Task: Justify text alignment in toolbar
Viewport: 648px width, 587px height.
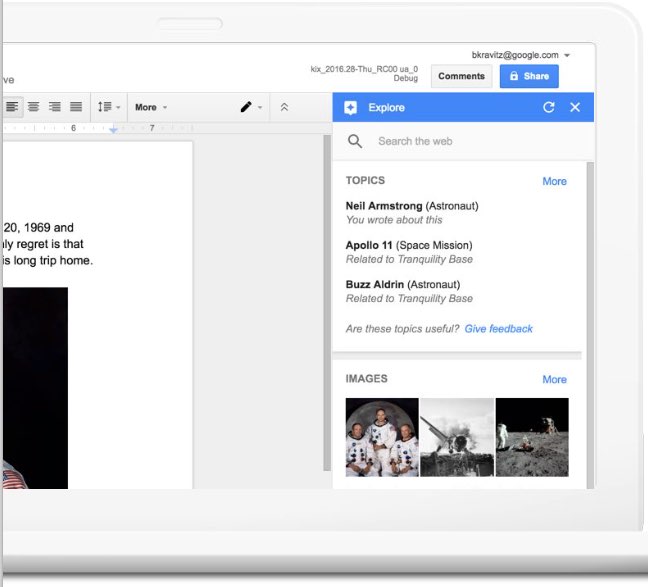Action: click(x=76, y=107)
